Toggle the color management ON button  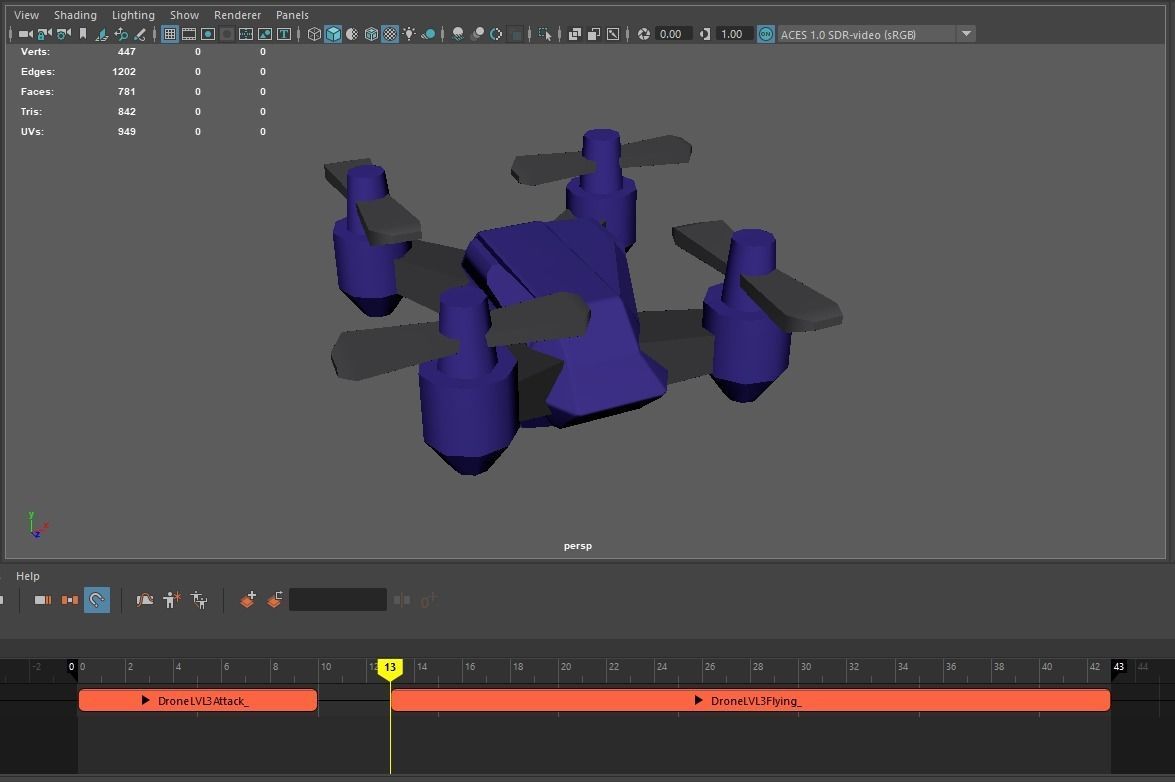click(x=766, y=34)
